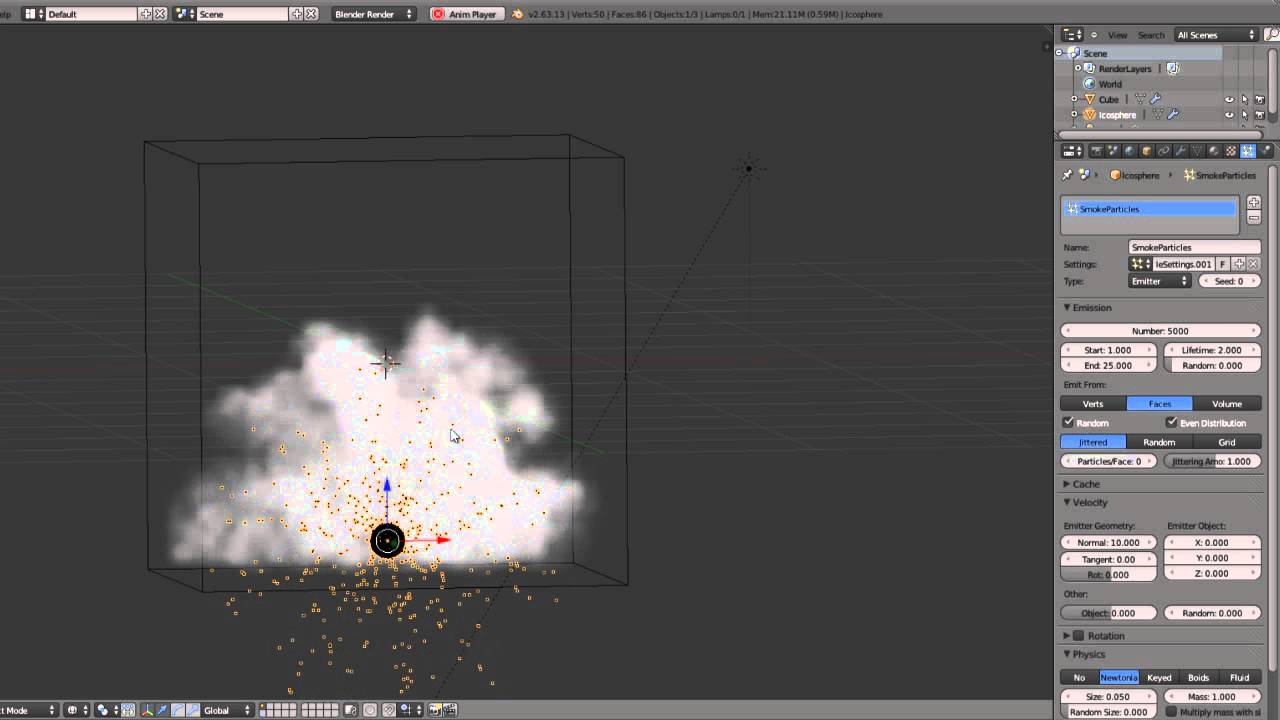Enable the Rotation panel checkbox

coord(1078,635)
